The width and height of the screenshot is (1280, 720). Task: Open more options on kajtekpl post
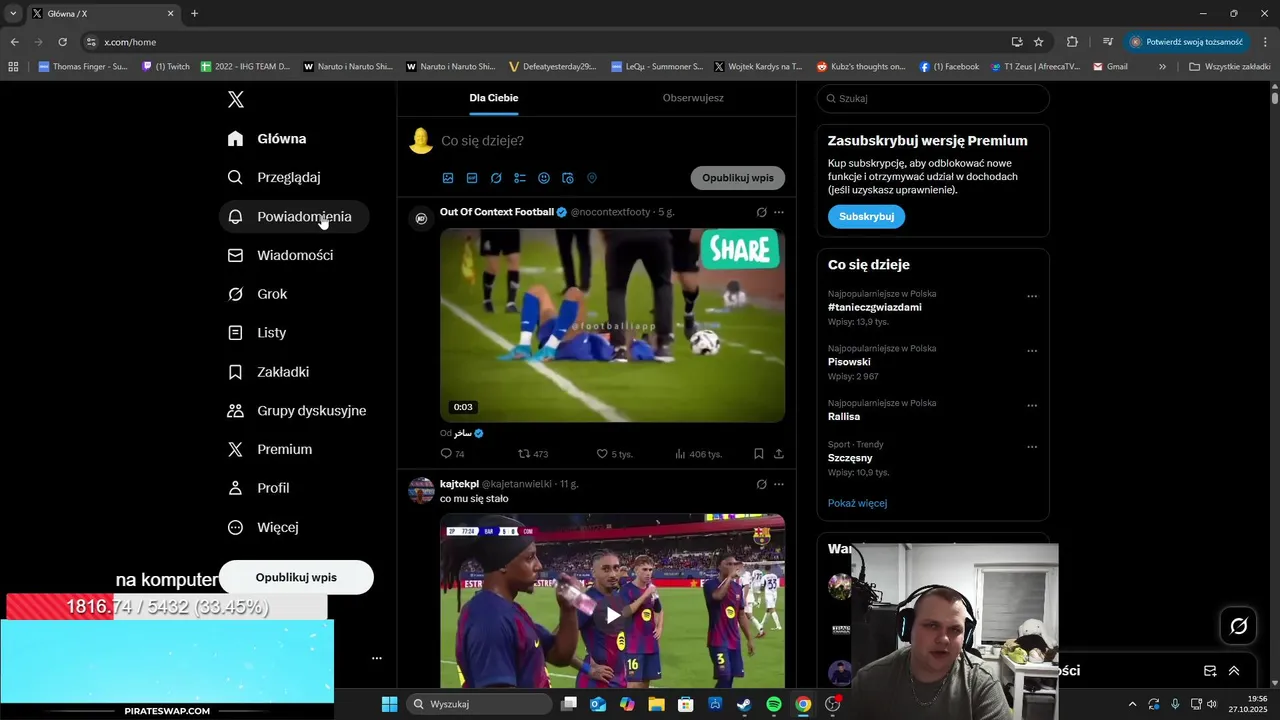pyautogui.click(x=779, y=484)
